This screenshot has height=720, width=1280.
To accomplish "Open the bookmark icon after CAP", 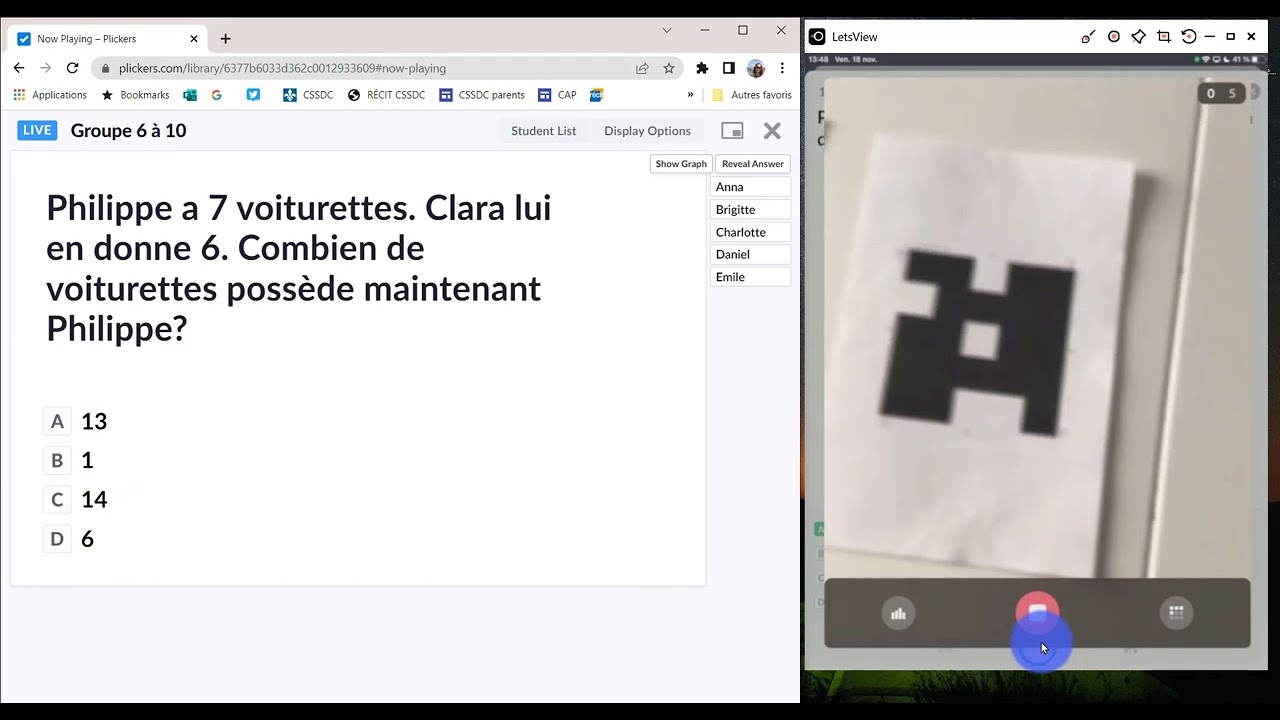I will pyautogui.click(x=596, y=95).
